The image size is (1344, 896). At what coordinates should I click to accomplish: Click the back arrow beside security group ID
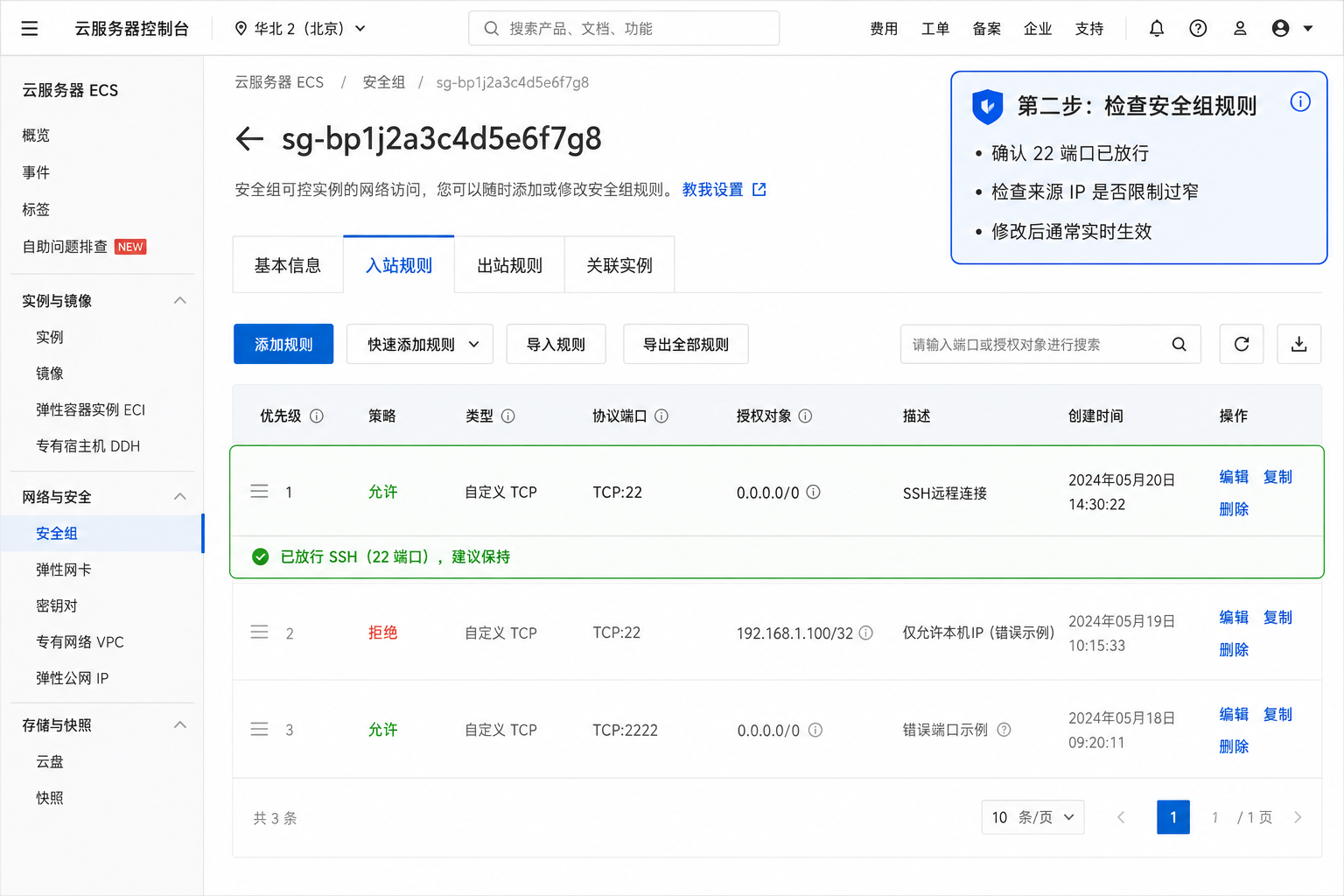point(249,139)
